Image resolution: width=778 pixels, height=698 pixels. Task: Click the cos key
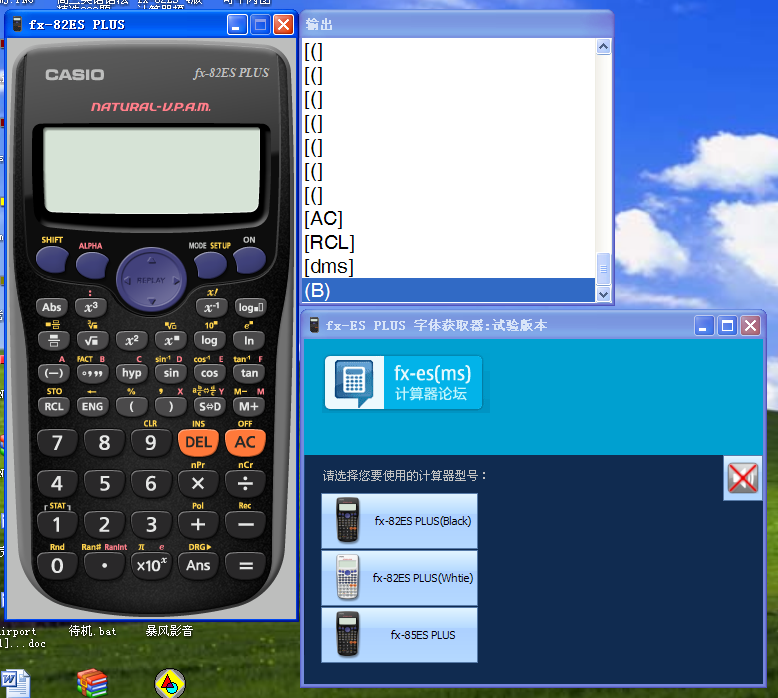point(209,373)
